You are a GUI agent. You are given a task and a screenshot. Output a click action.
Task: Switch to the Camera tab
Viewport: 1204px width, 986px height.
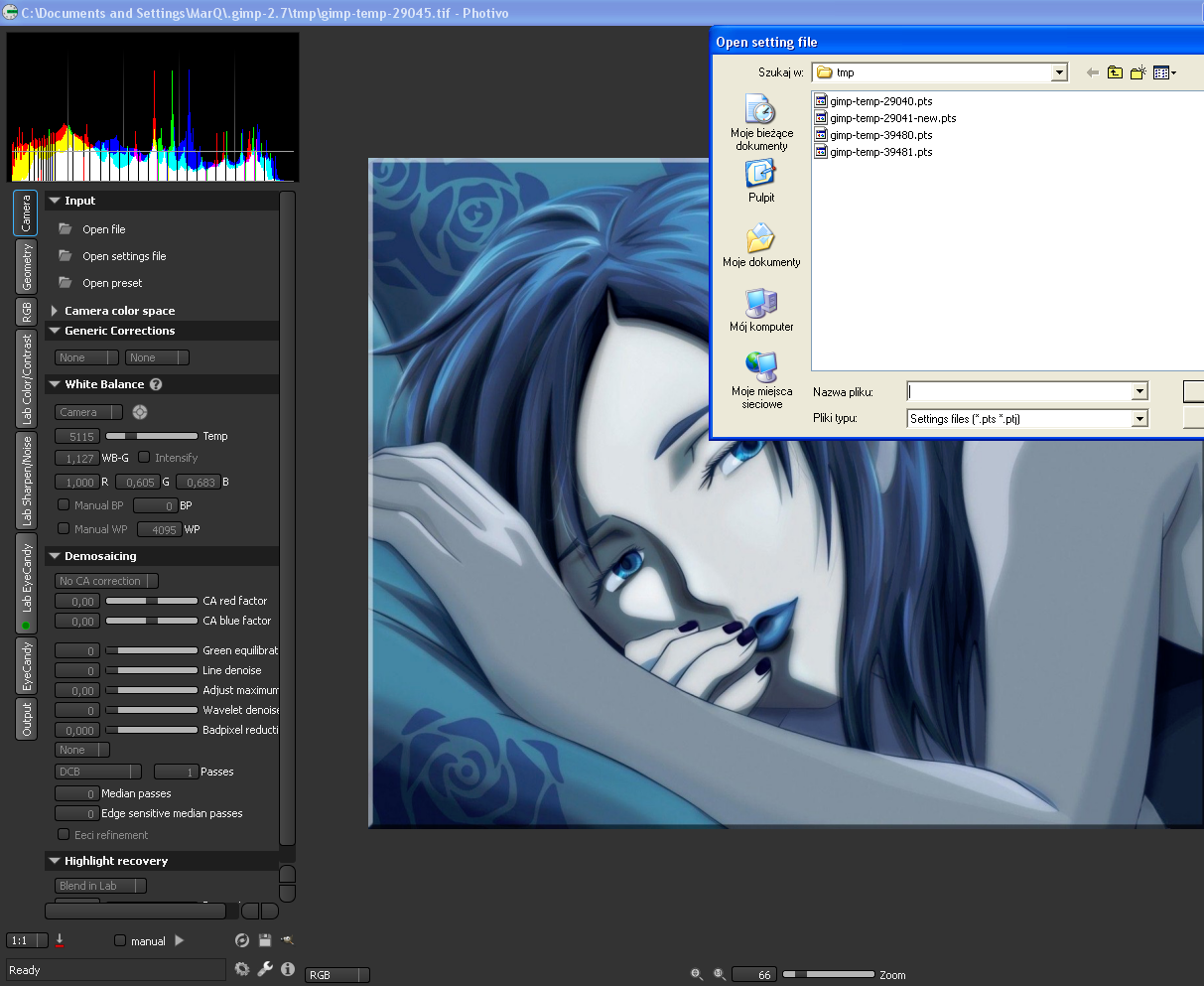(x=26, y=212)
